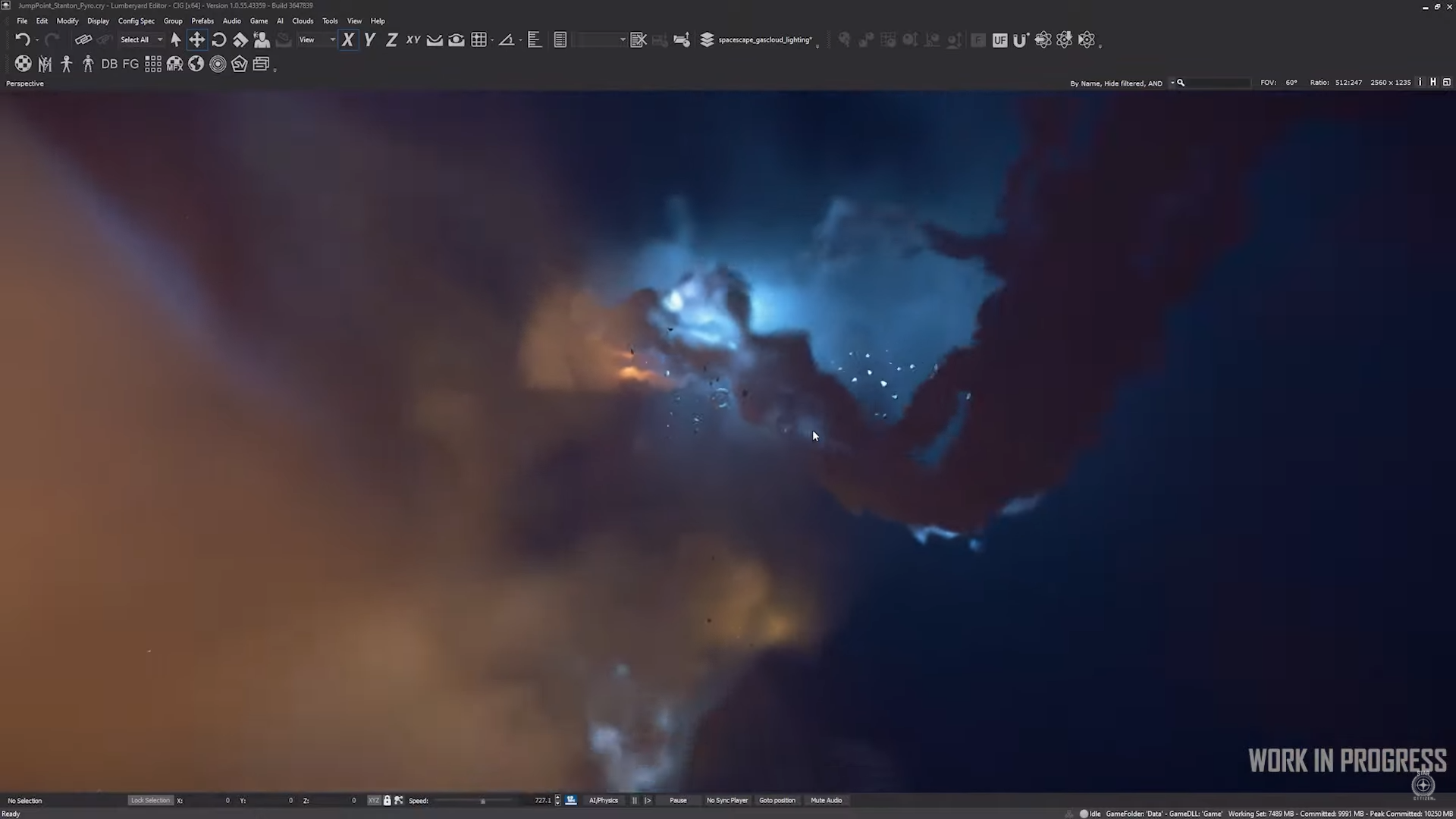Screen dimensions: 1456x819
Task: Open the viewport search options arrow
Action: (1172, 83)
